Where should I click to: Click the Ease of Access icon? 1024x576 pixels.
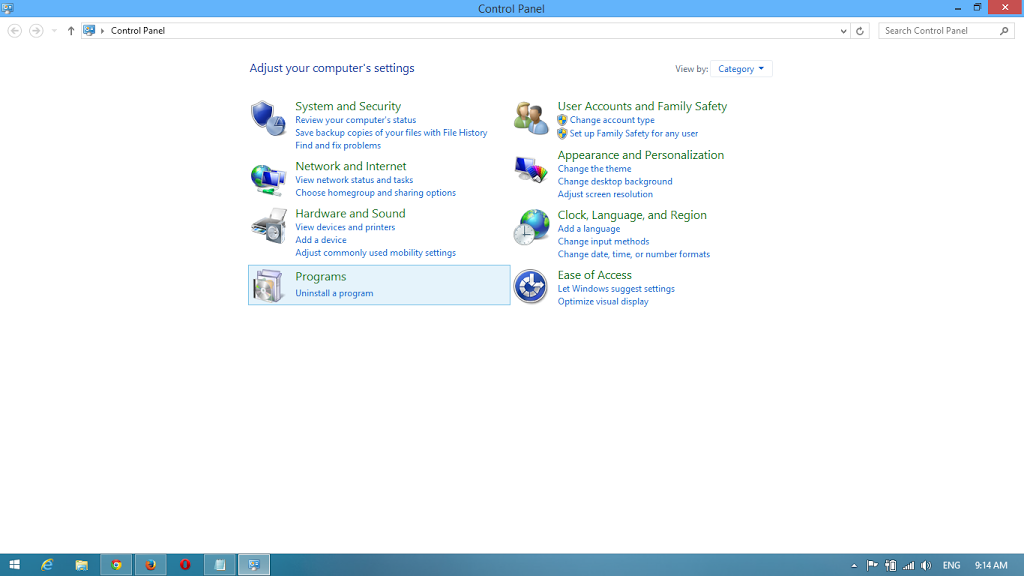tap(530, 287)
